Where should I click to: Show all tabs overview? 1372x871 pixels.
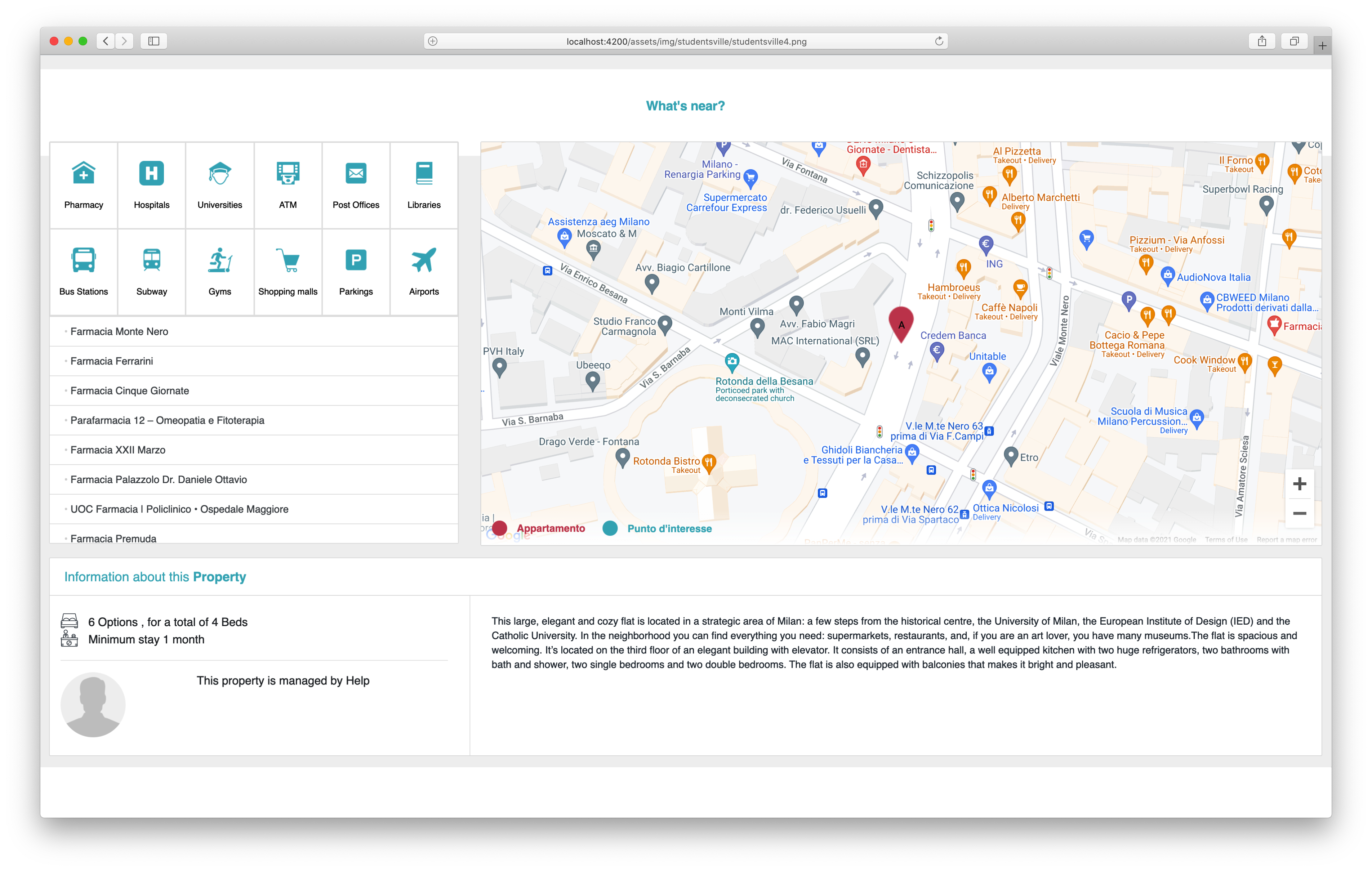pyautogui.click(x=1295, y=41)
